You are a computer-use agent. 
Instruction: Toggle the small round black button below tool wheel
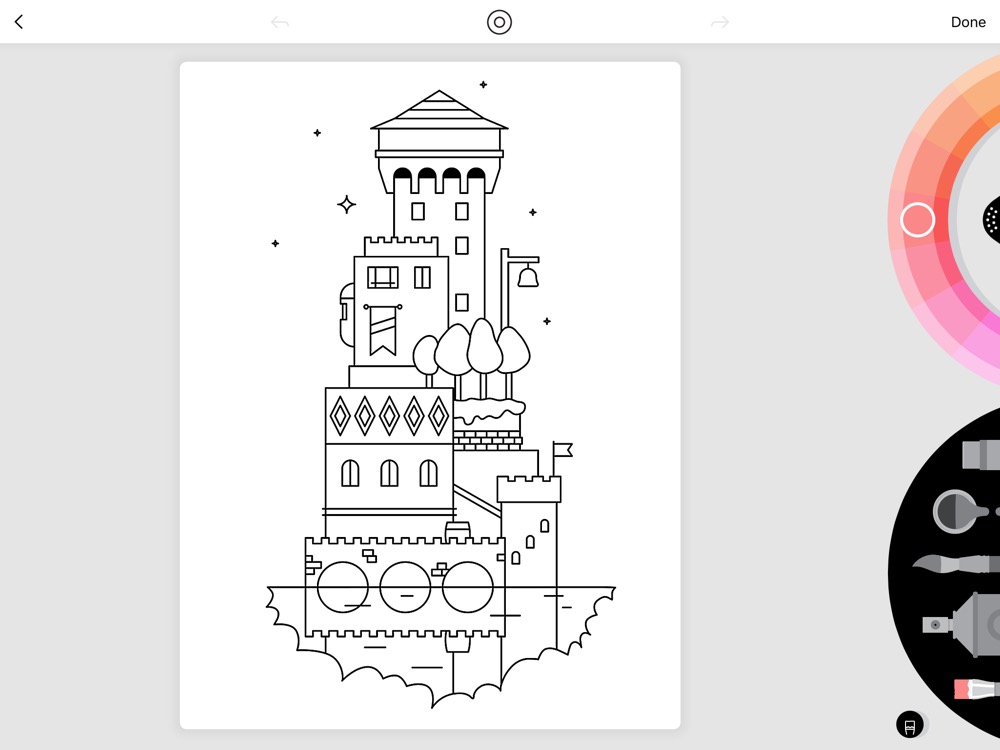pyautogui.click(x=910, y=724)
